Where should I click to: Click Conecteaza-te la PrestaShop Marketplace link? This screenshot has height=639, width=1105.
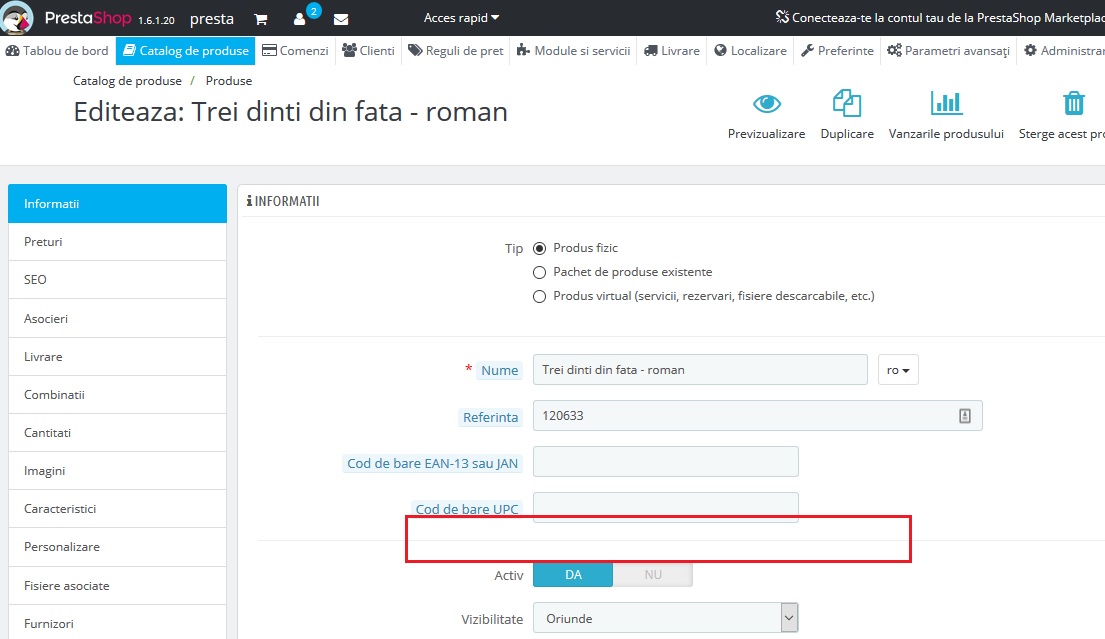[x=939, y=18]
